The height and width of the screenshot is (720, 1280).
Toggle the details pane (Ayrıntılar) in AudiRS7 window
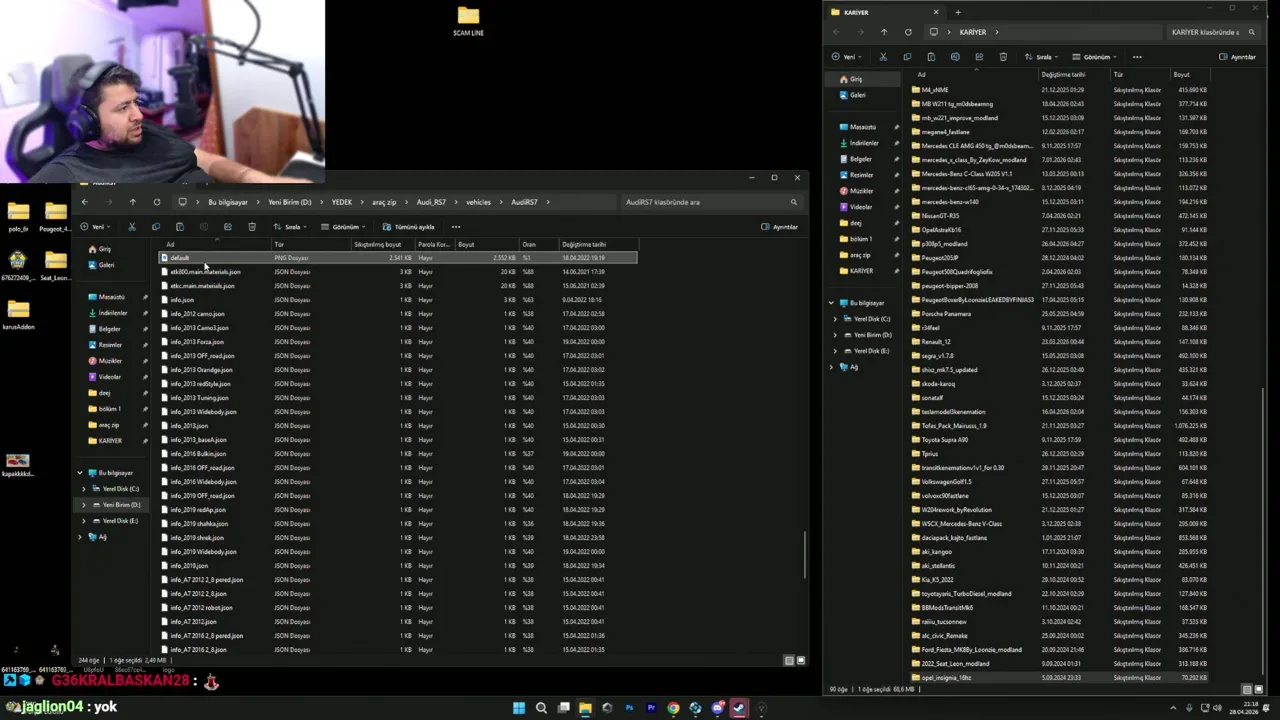tap(780, 227)
